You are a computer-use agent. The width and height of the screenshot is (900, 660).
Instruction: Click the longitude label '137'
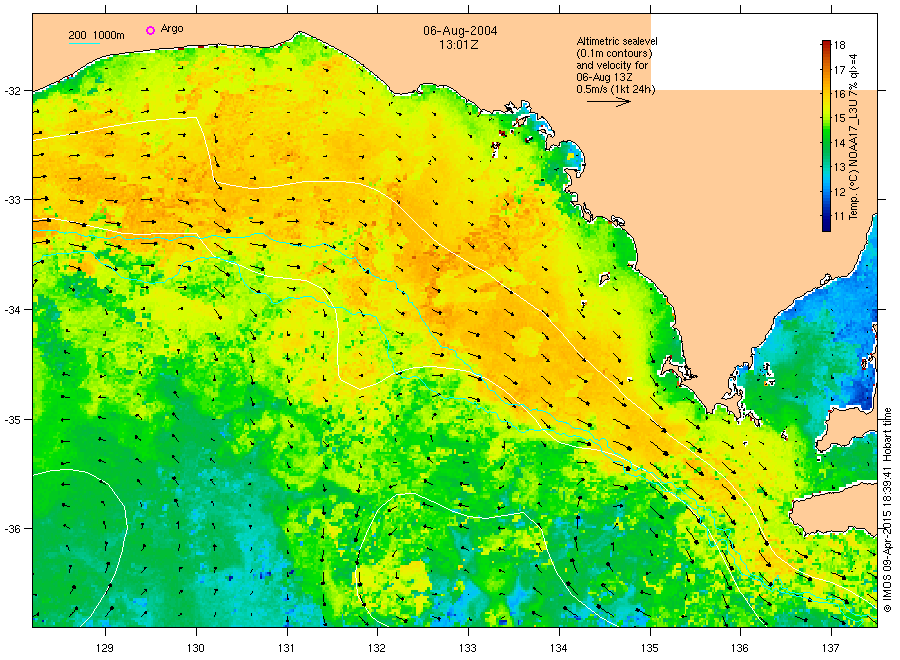[x=831, y=648]
